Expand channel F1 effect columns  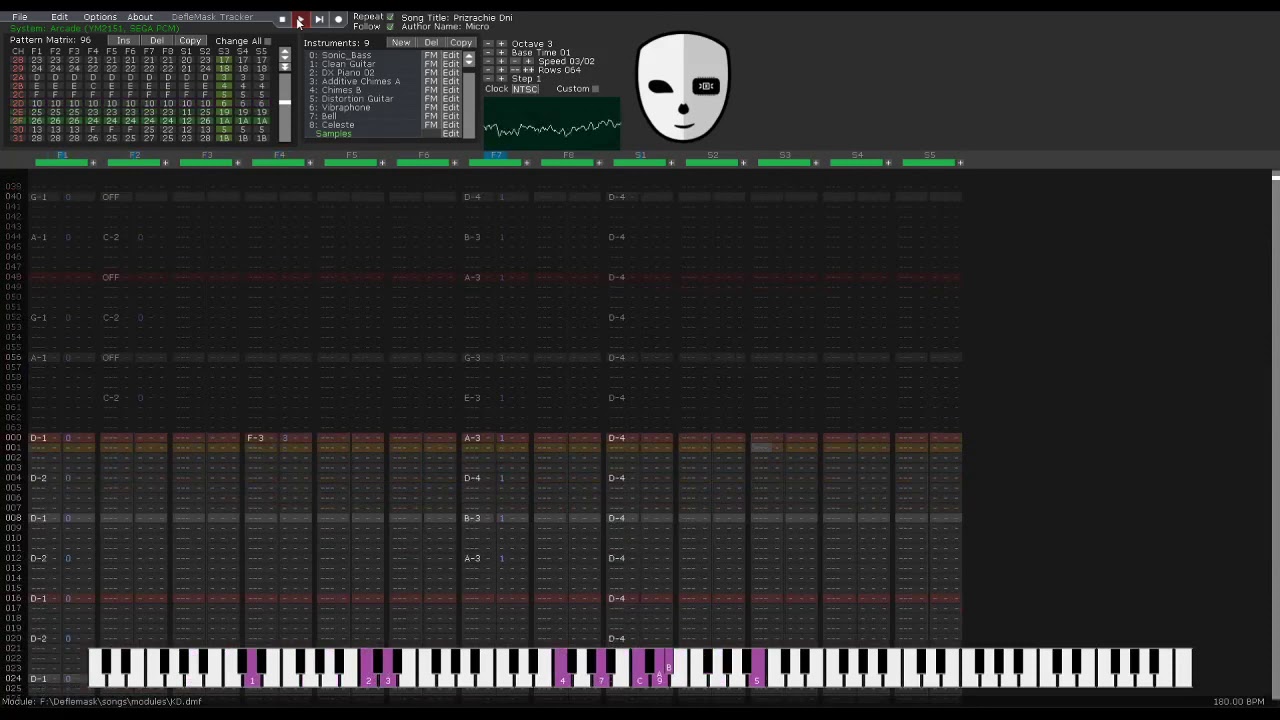pyautogui.click(x=93, y=162)
